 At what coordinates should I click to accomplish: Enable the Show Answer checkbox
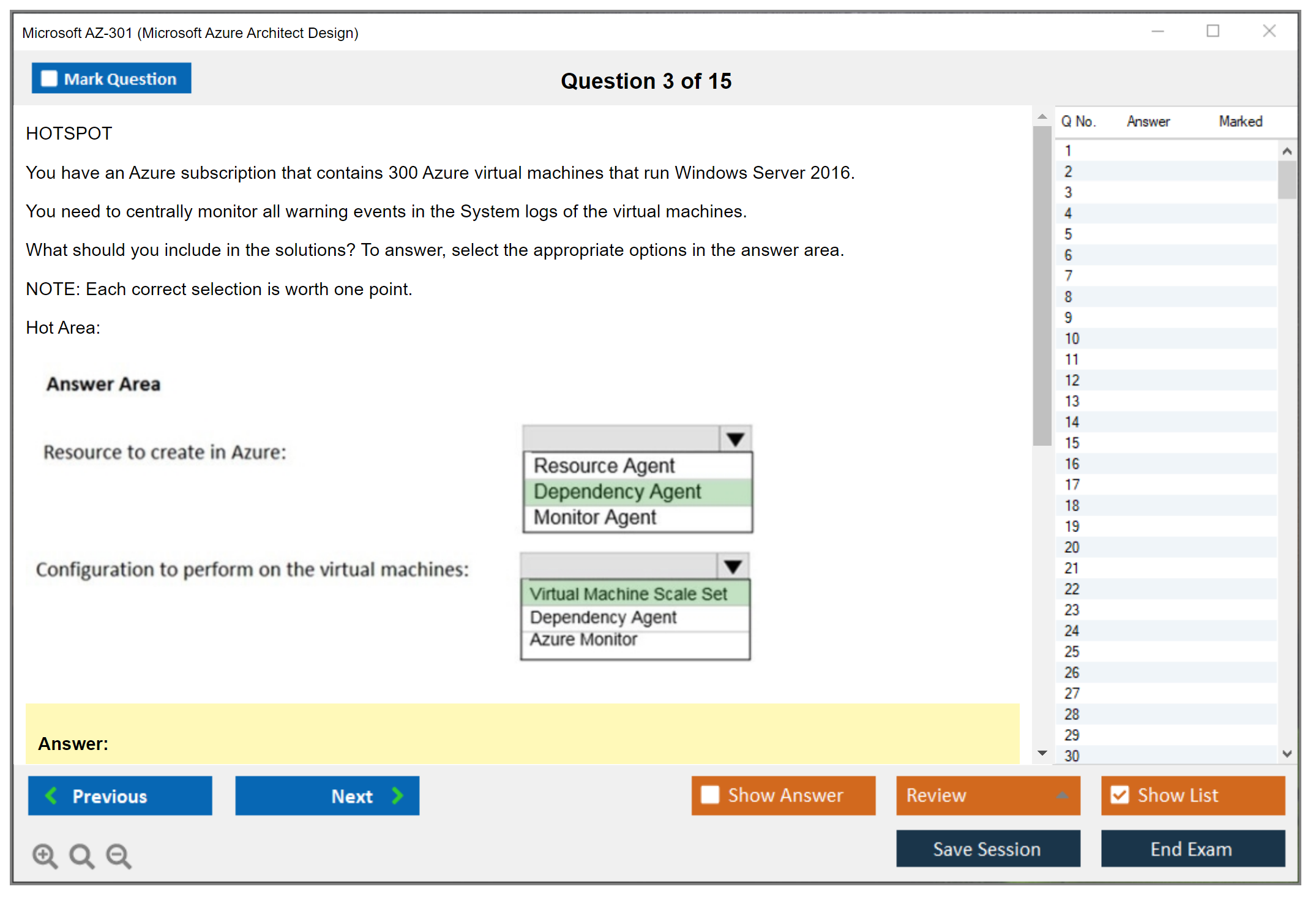pyautogui.click(x=710, y=795)
